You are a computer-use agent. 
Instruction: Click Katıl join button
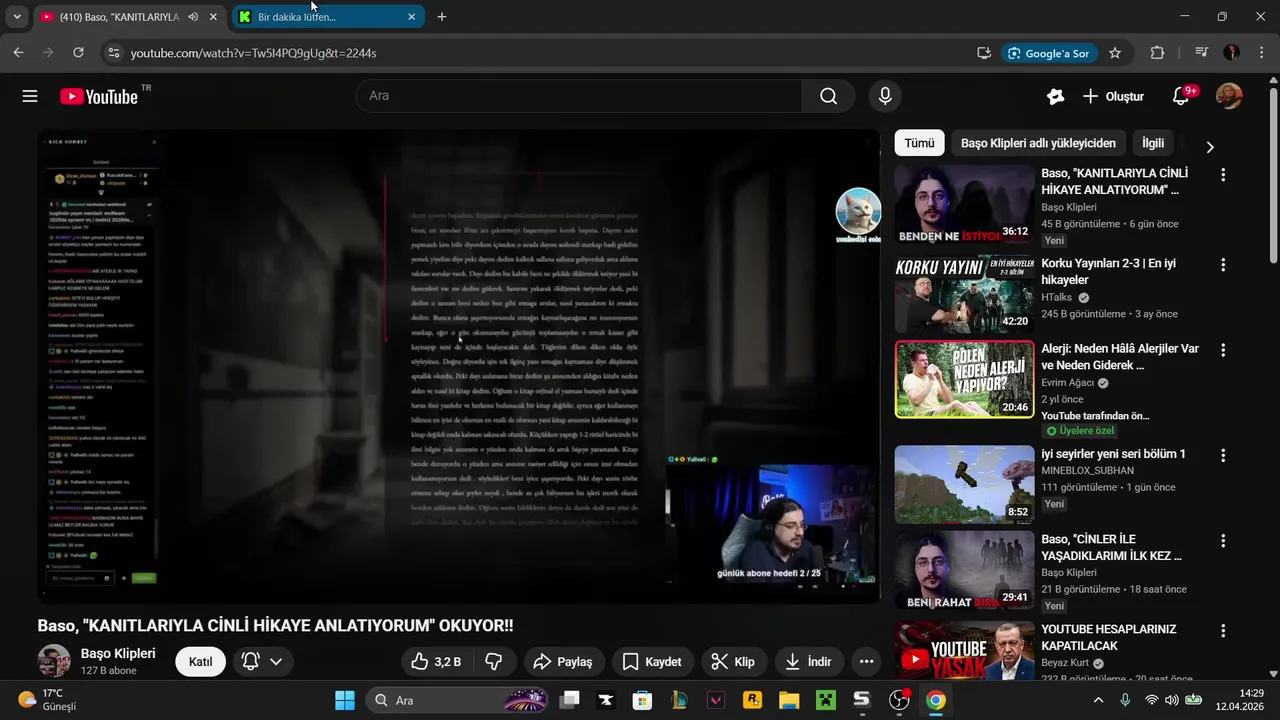tap(201, 662)
